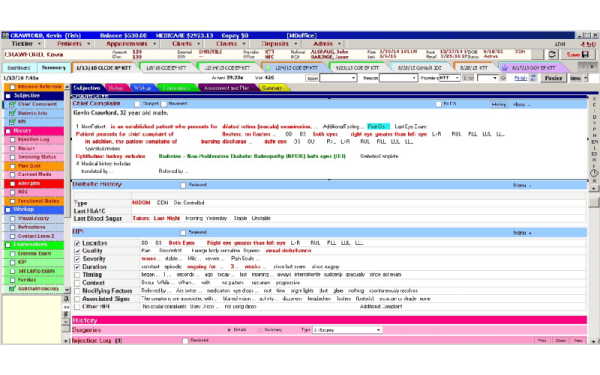The height and width of the screenshot is (375, 600).
Task: Click the MDoffice application icon in the title bar
Action: coord(5,35)
